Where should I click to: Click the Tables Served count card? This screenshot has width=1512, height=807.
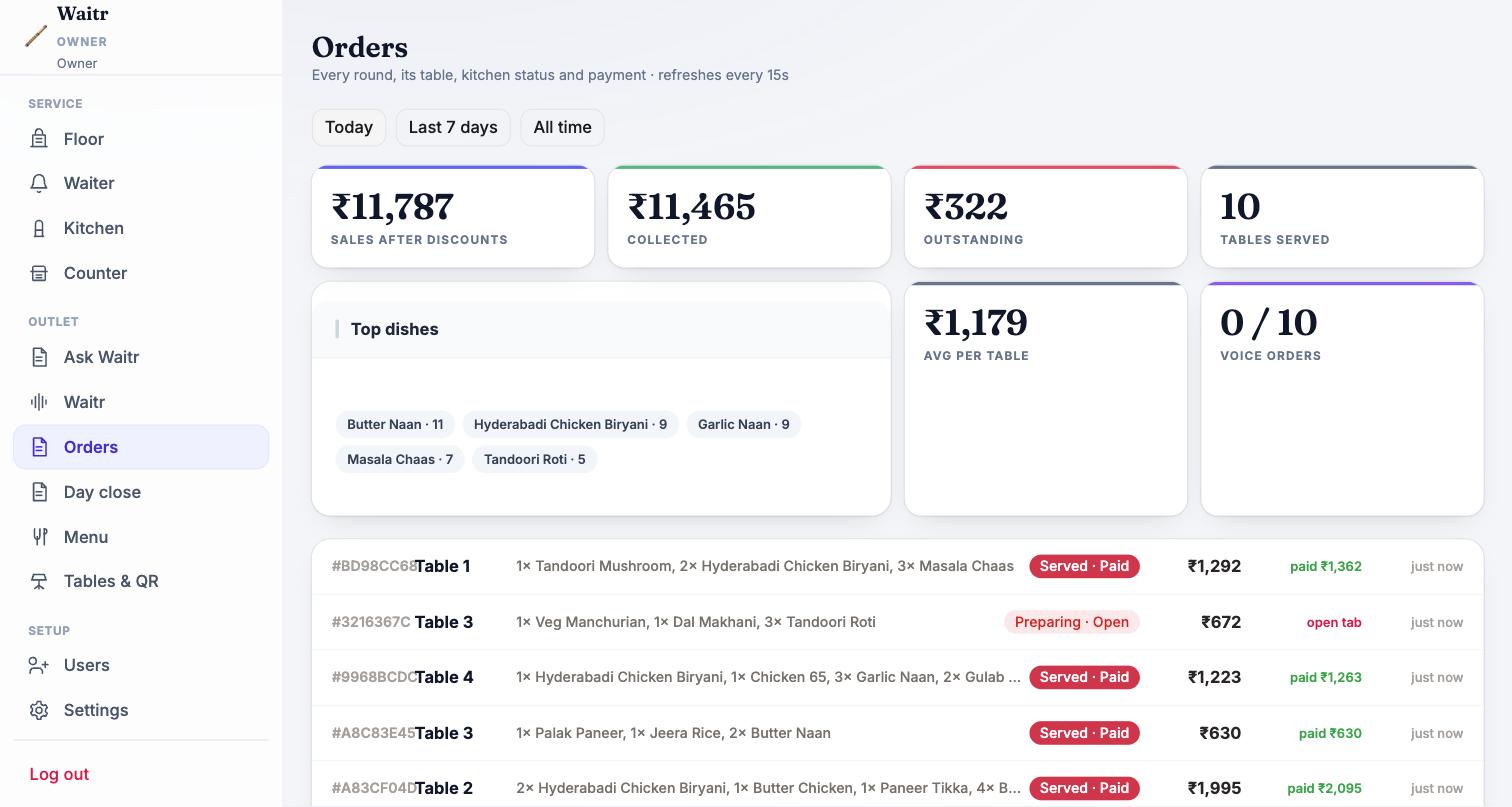(x=1342, y=217)
